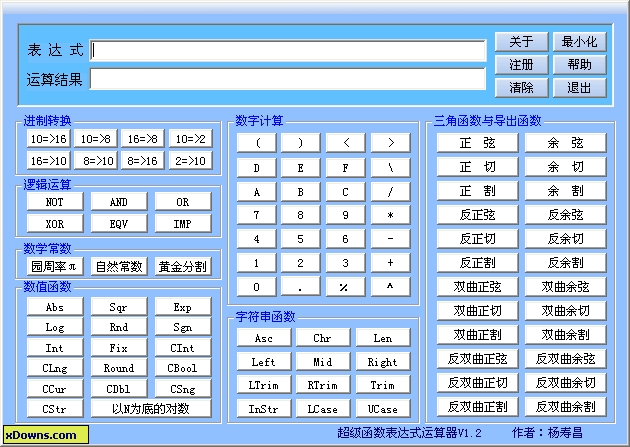Insert the Mid string function
Viewport: 630px width, 447px height.
coord(323,361)
